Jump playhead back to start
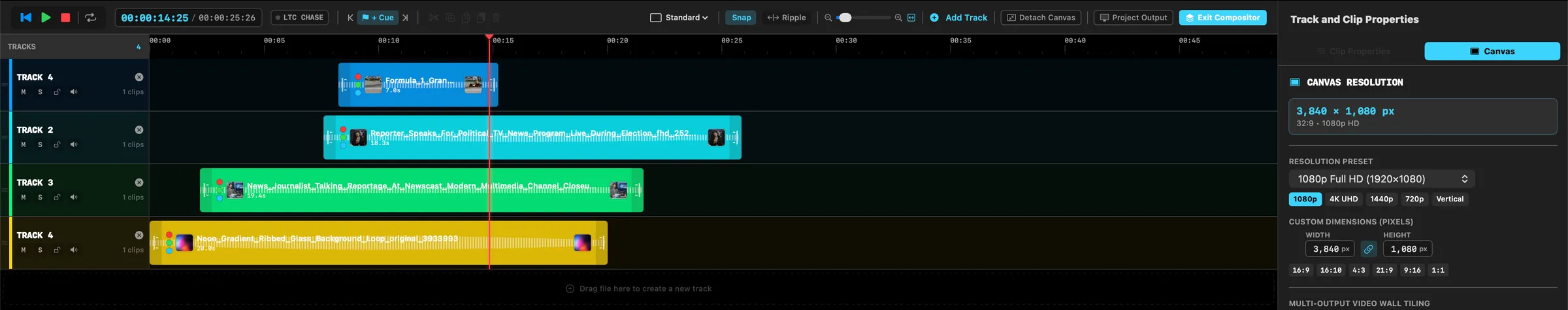Screen dimensions: 1568x310 pos(26,18)
